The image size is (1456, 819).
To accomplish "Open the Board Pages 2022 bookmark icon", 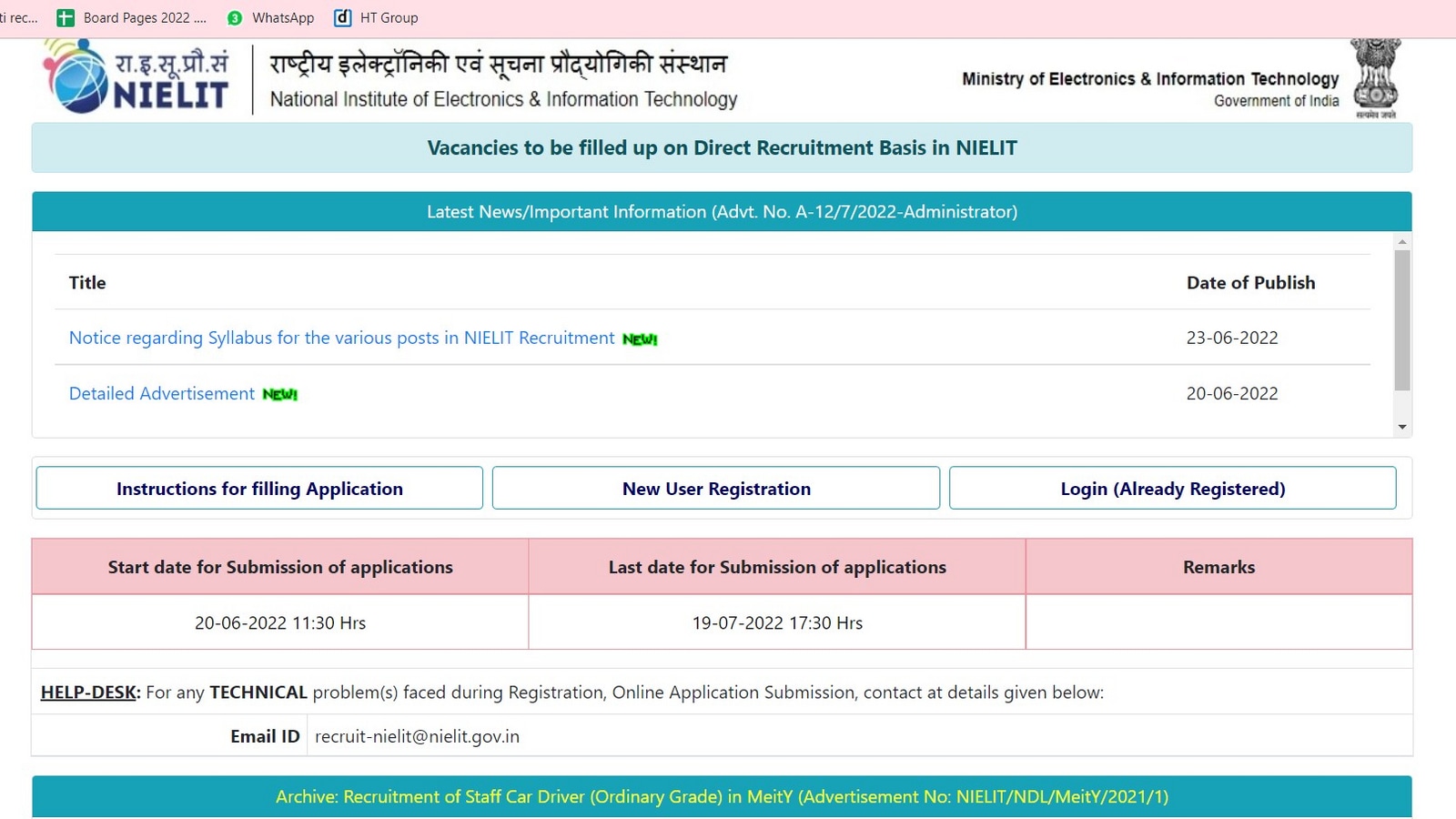I will [x=66, y=17].
